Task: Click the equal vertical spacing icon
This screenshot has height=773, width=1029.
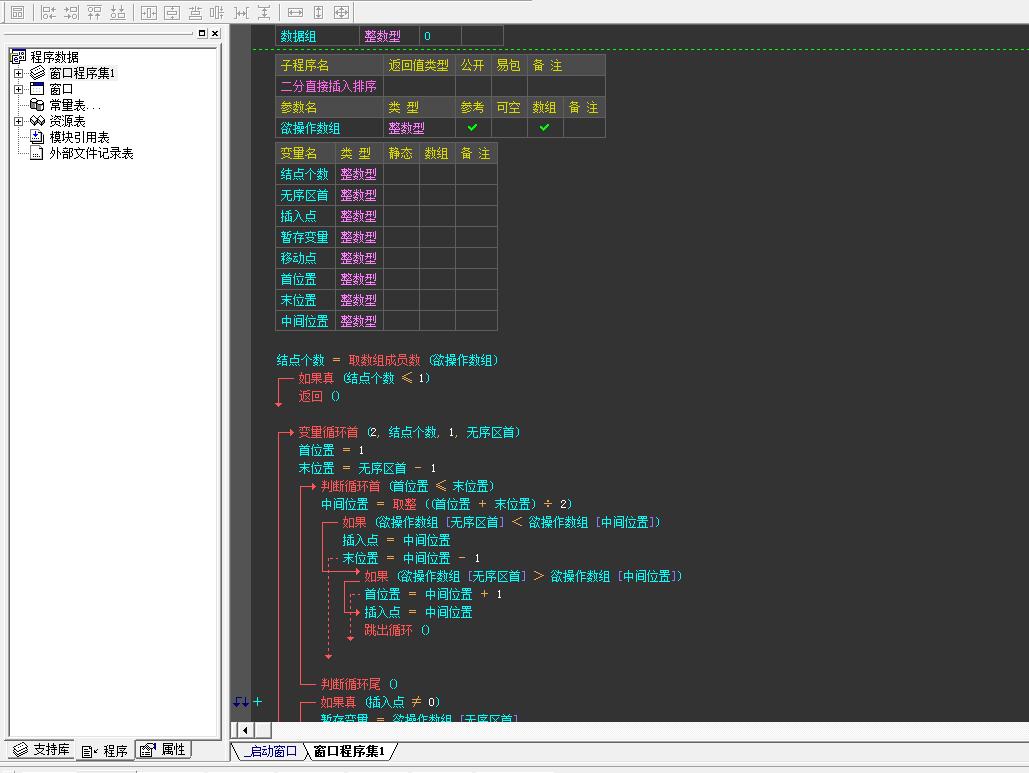Action: (264, 12)
